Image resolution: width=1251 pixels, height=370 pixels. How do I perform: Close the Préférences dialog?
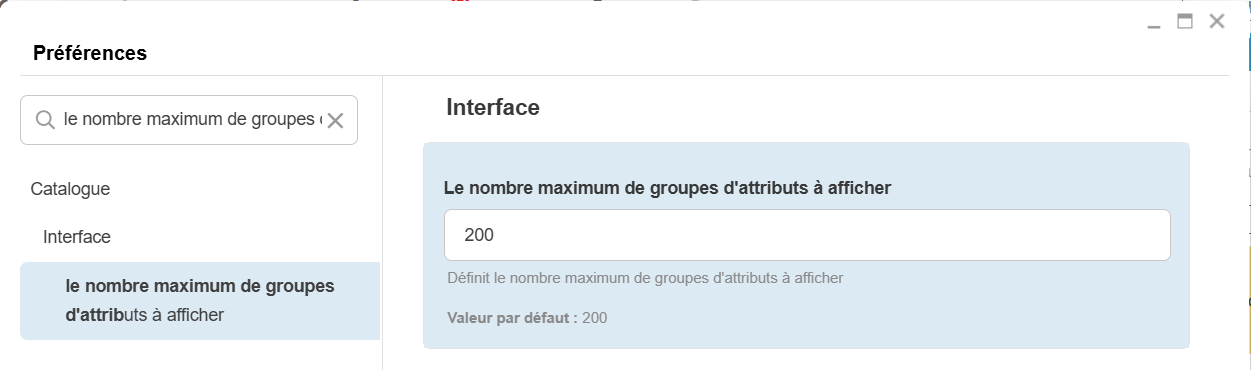click(1217, 21)
